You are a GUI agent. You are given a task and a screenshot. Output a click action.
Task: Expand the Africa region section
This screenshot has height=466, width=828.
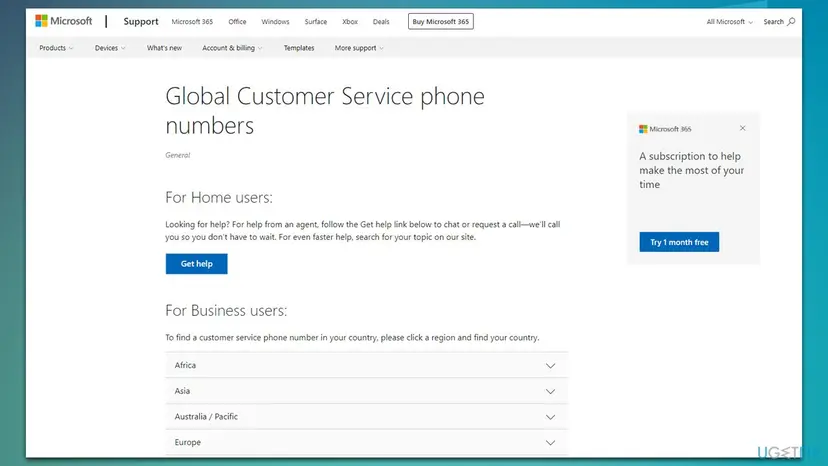(366, 365)
